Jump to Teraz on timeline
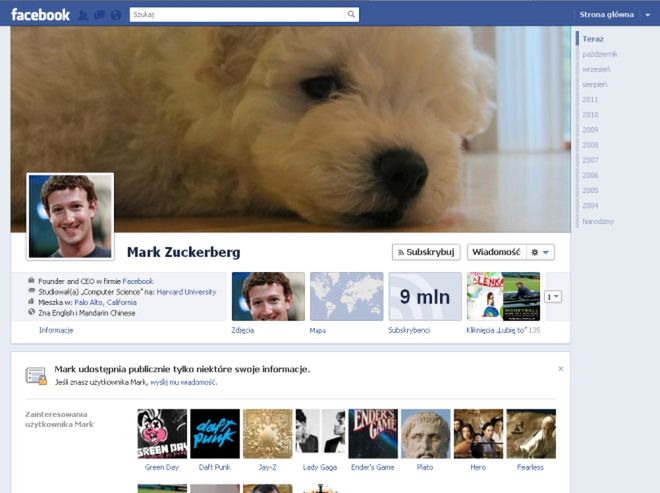 [593, 39]
